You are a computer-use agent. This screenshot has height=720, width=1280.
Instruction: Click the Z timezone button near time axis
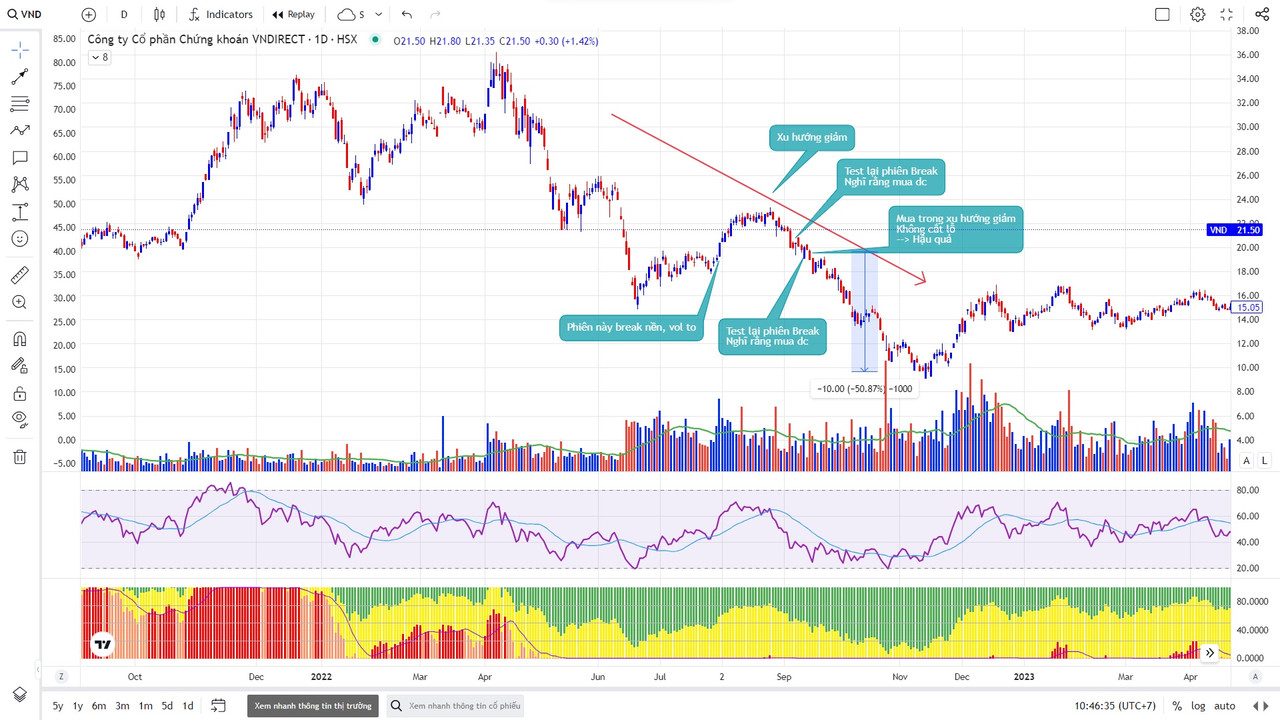click(60, 677)
